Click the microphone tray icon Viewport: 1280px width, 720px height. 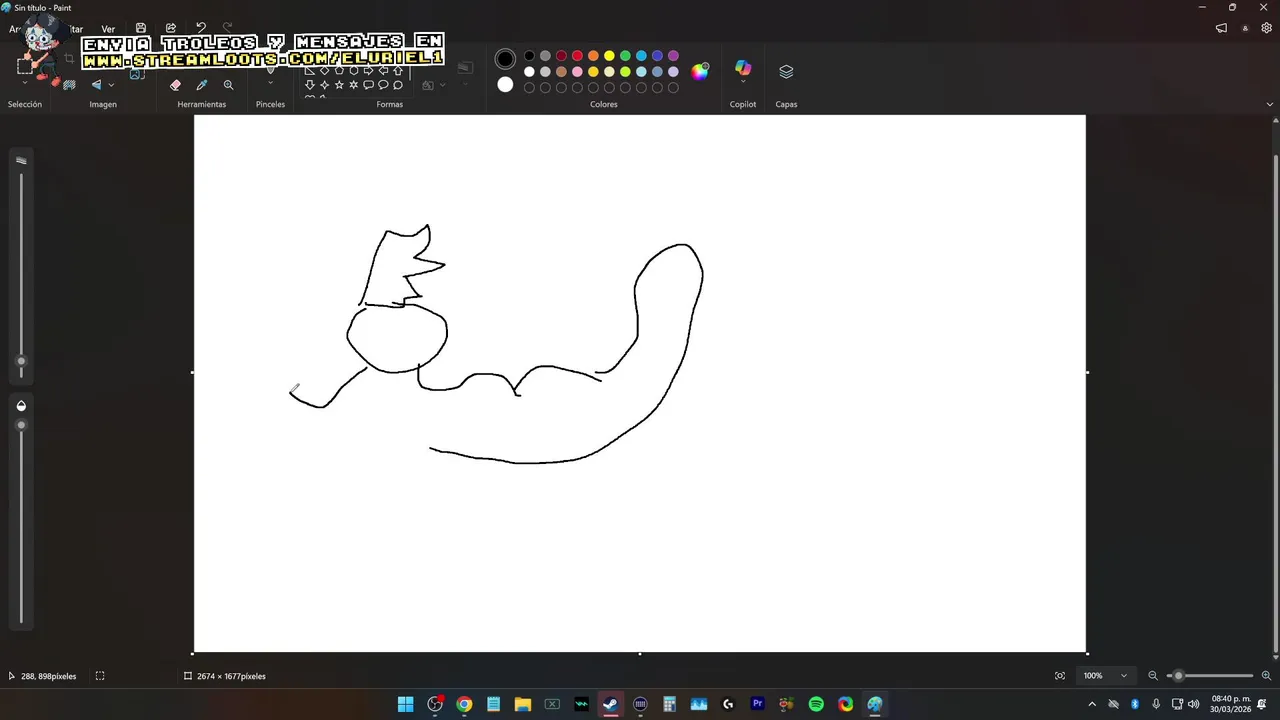(1156, 704)
